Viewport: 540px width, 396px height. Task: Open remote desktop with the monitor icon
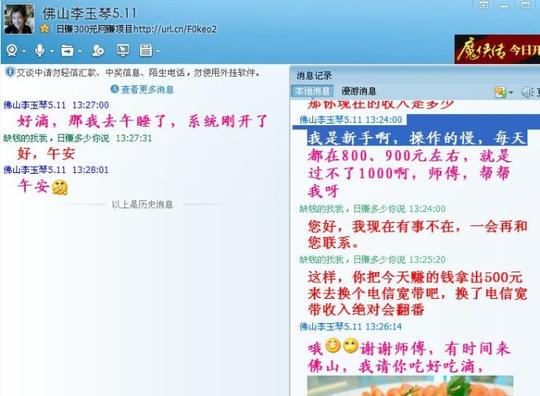[x=123, y=50]
